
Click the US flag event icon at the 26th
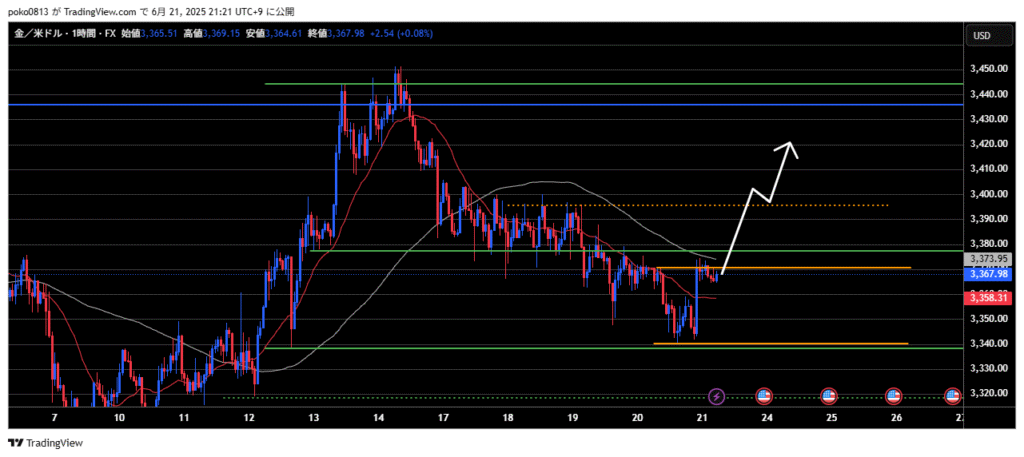click(894, 397)
